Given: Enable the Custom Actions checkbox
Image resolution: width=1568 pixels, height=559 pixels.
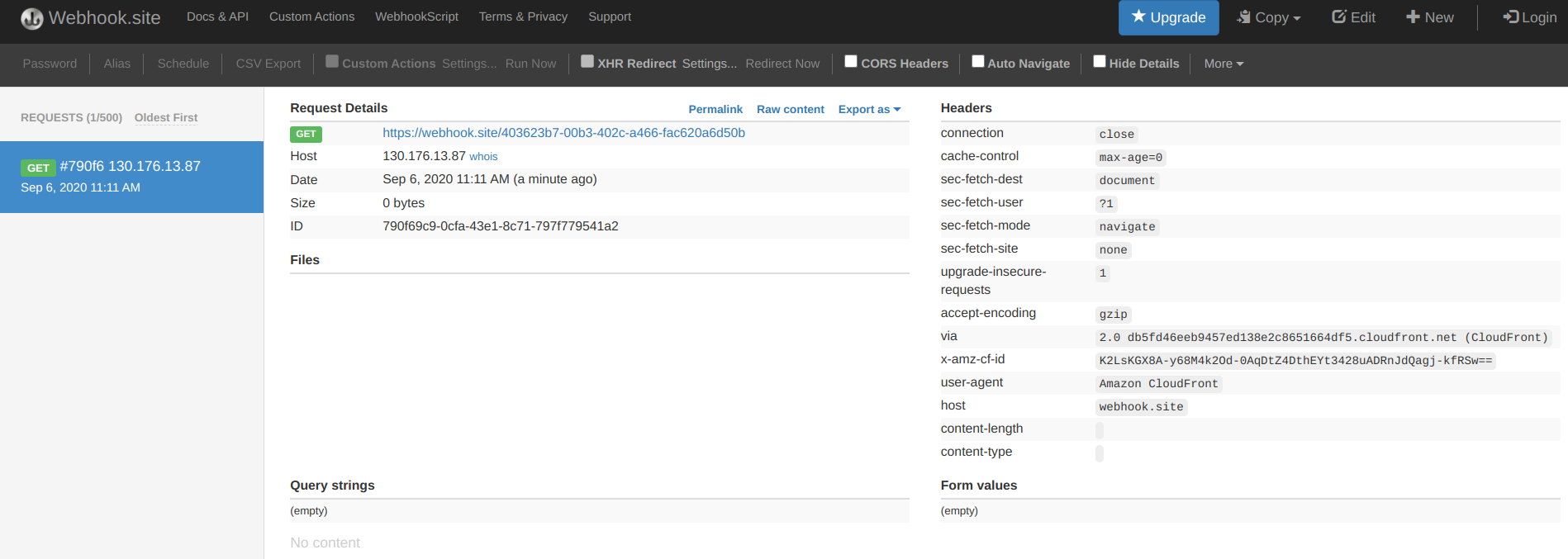Looking at the screenshot, I should coord(332,62).
